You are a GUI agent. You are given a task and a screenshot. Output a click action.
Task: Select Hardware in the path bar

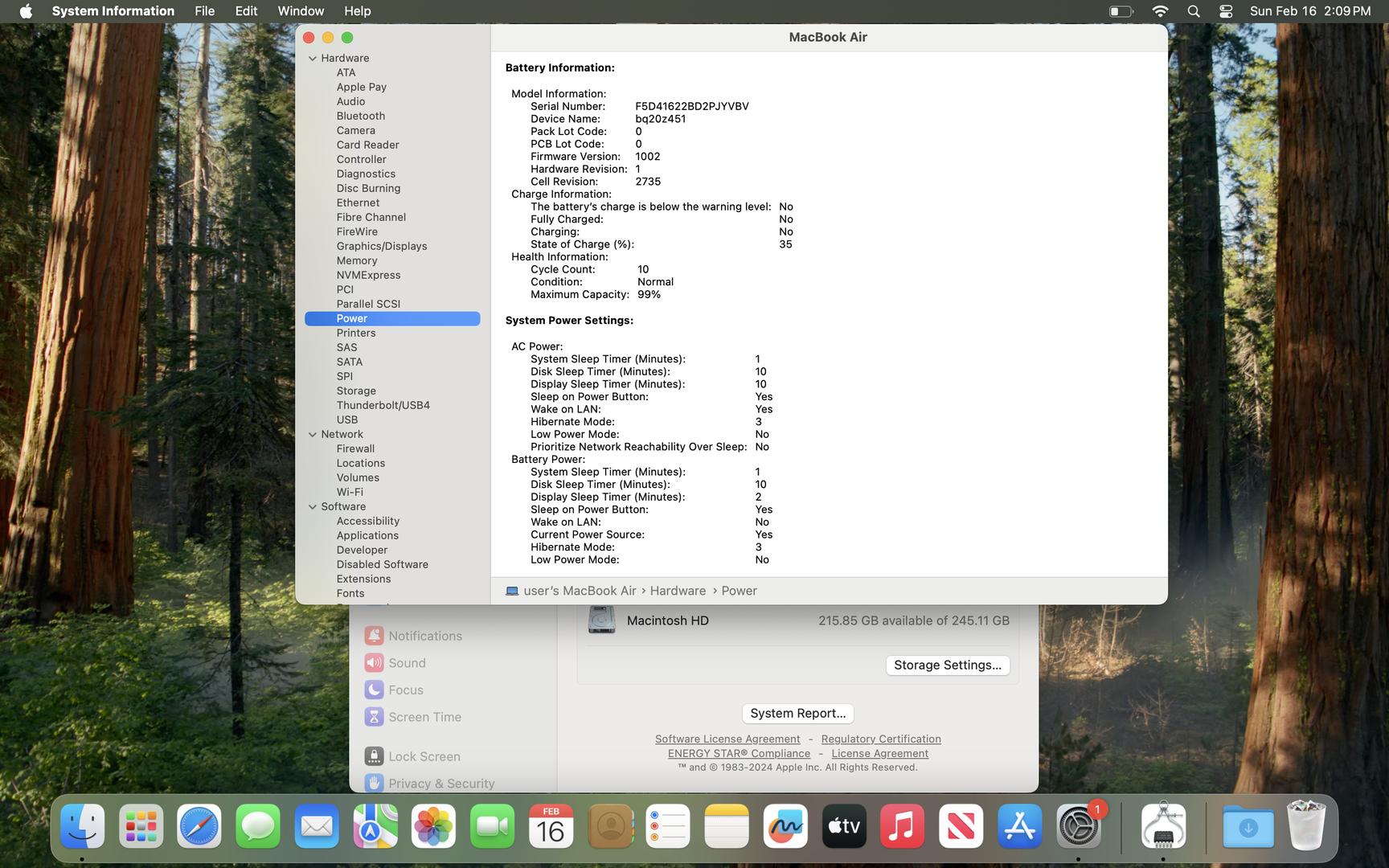678,591
